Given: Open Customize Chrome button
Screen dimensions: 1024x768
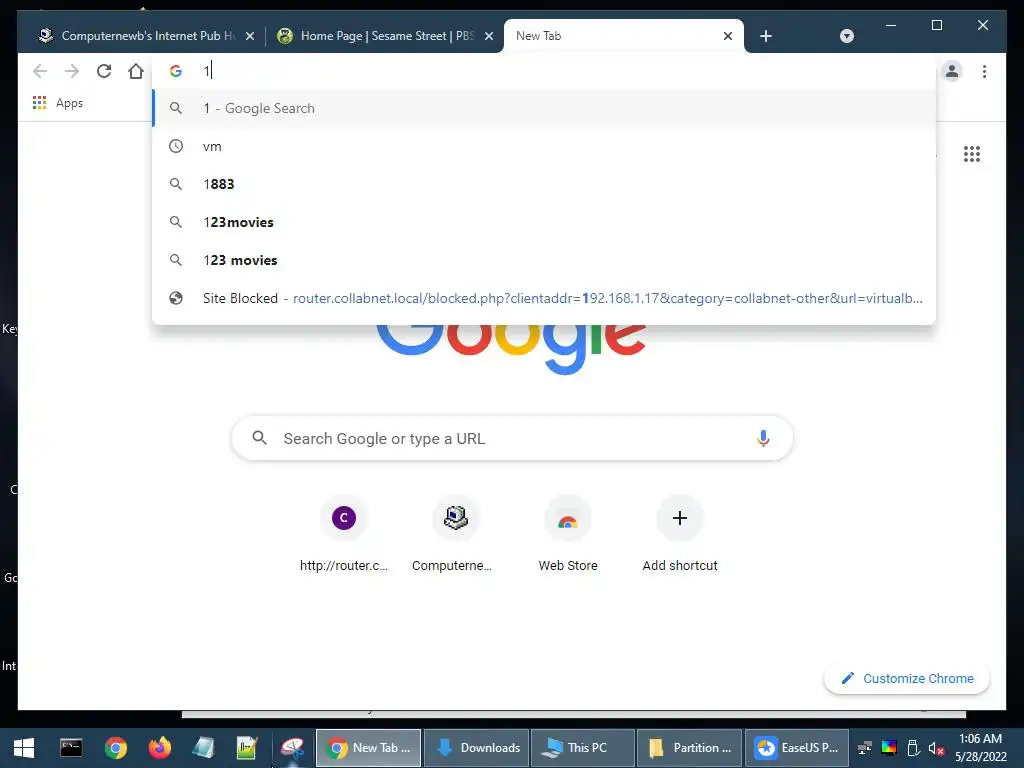Looking at the screenshot, I should pos(906,679).
